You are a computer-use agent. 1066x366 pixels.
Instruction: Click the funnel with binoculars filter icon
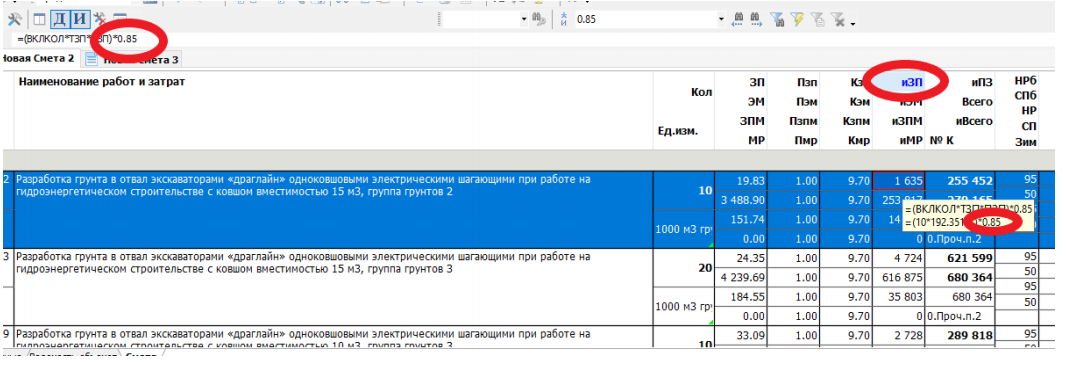pos(777,19)
